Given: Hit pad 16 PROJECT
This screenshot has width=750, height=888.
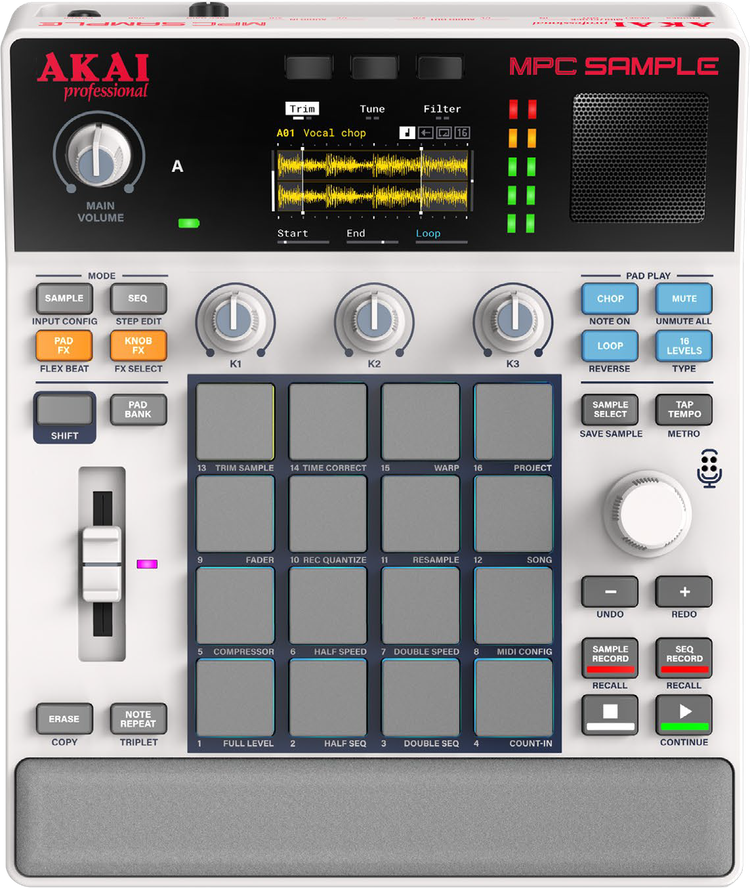Looking at the screenshot, I should [x=513, y=422].
